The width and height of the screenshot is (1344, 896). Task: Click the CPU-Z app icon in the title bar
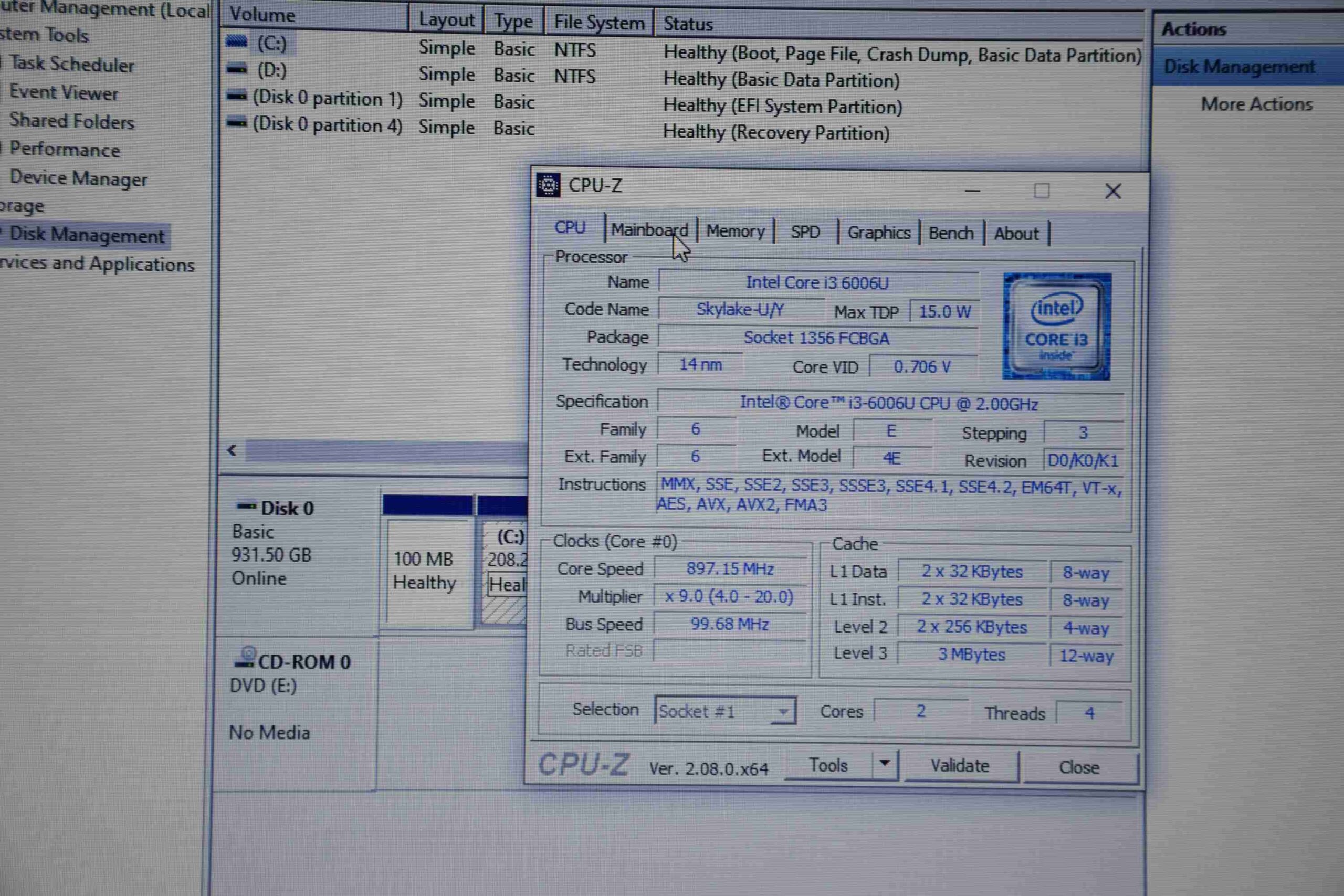tap(548, 185)
